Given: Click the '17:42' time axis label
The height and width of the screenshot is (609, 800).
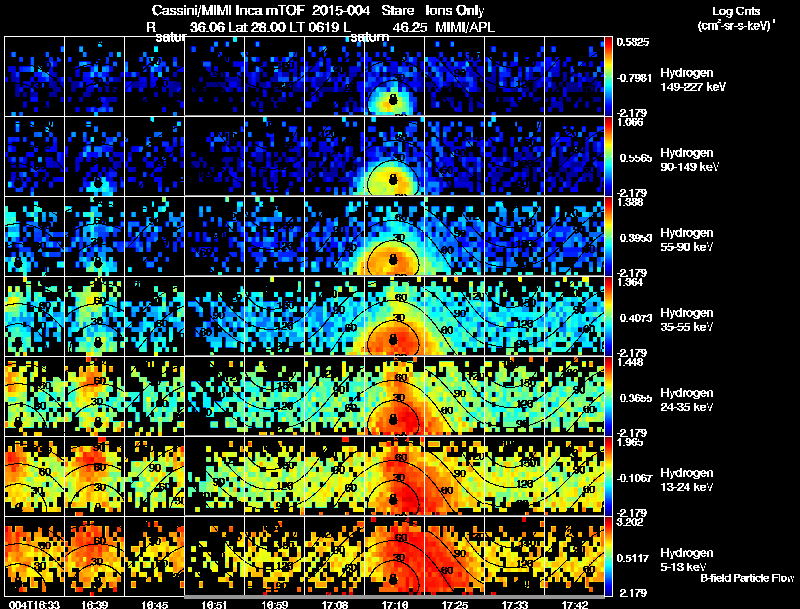Looking at the screenshot, I should (575, 604).
